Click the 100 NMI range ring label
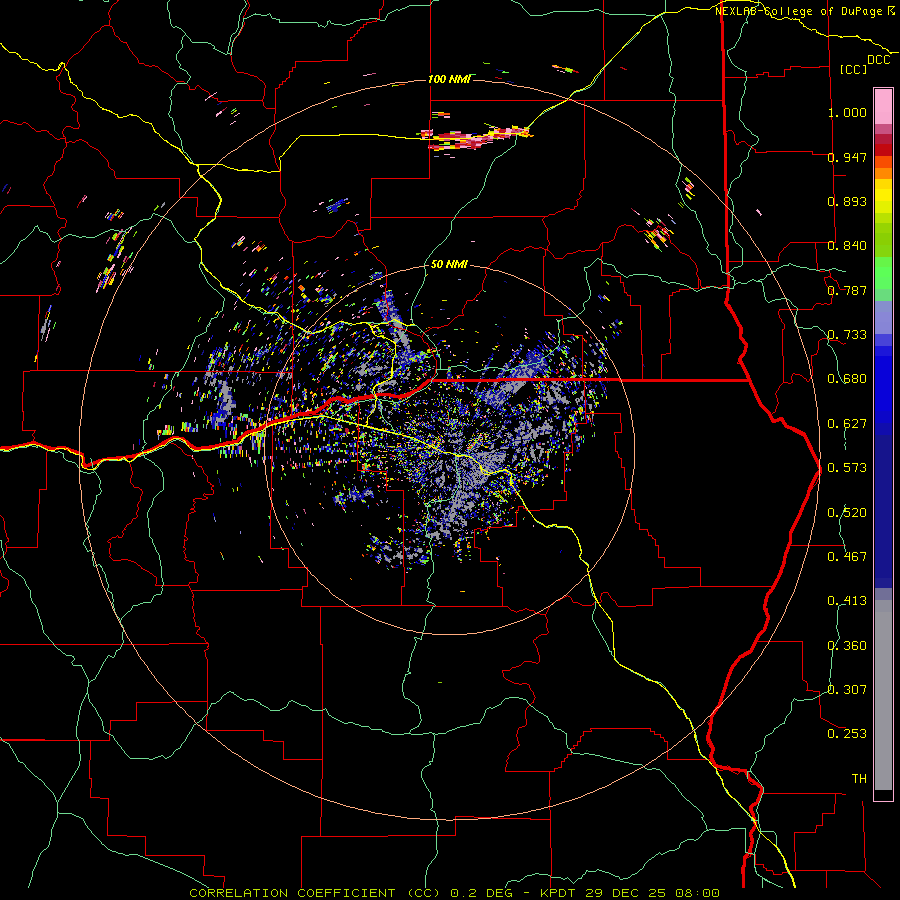Image resolution: width=900 pixels, height=900 pixels. tap(449, 79)
